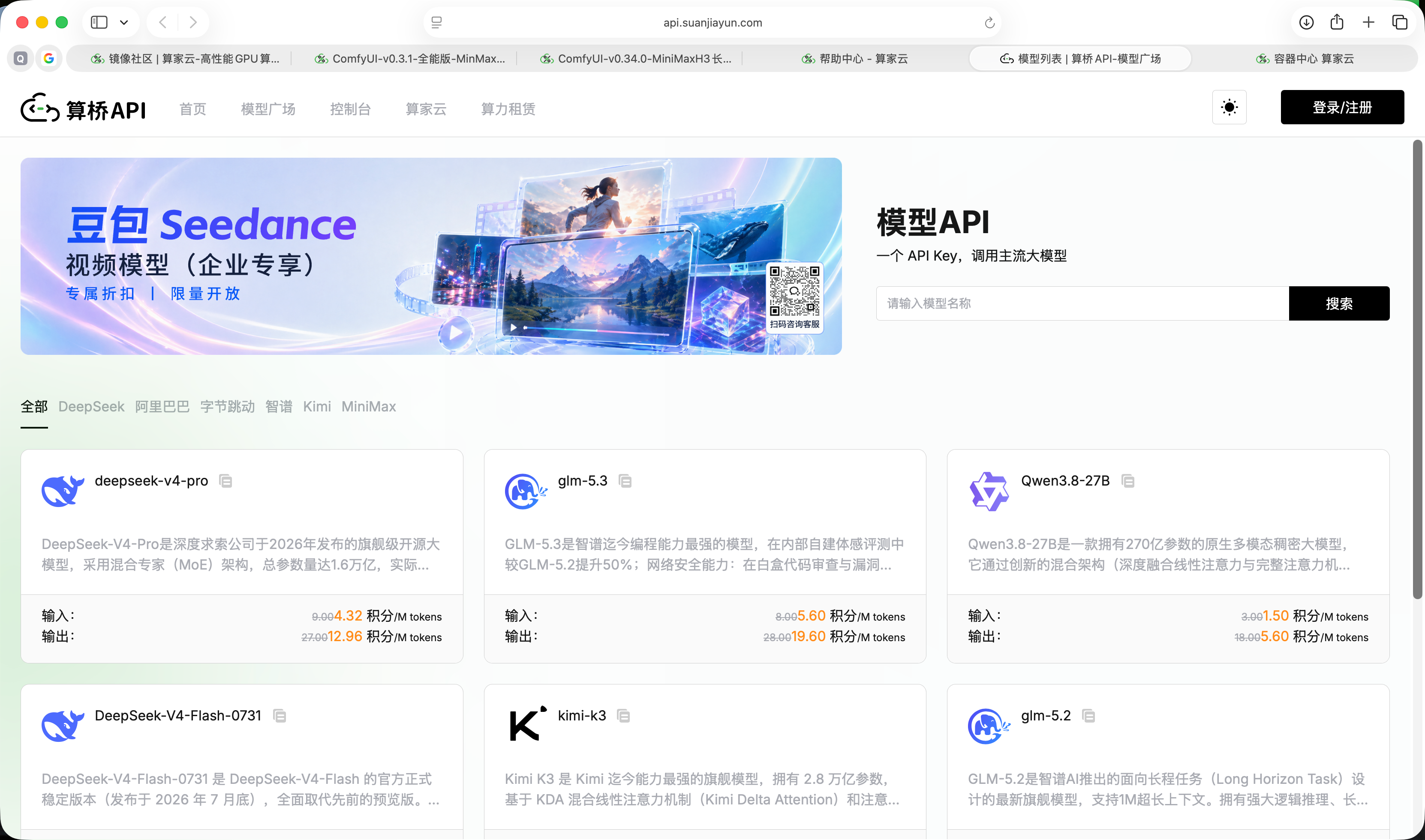
Task: Switch to 容器中心 算家云 tab
Action: pyautogui.click(x=1305, y=58)
